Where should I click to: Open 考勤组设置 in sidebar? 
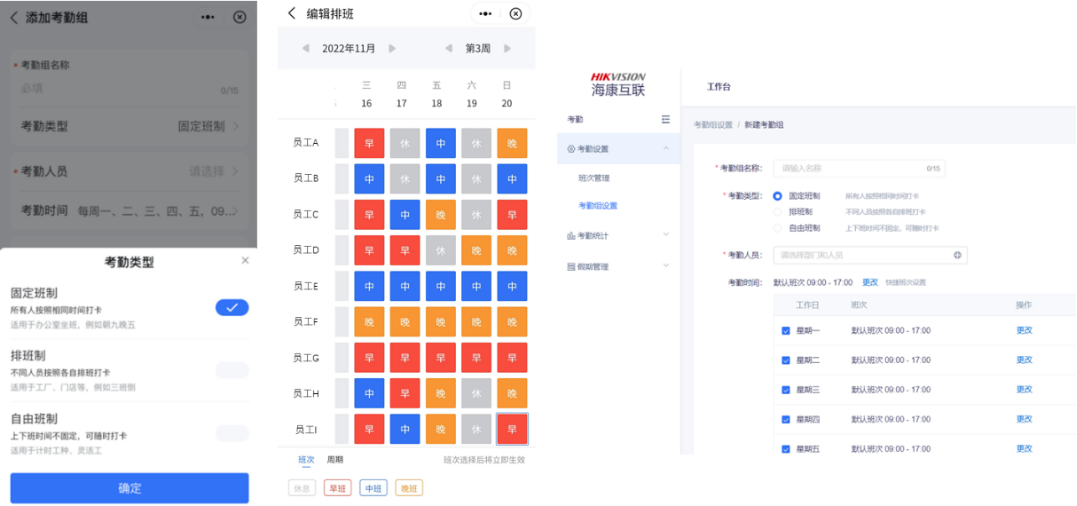[x=598, y=205]
